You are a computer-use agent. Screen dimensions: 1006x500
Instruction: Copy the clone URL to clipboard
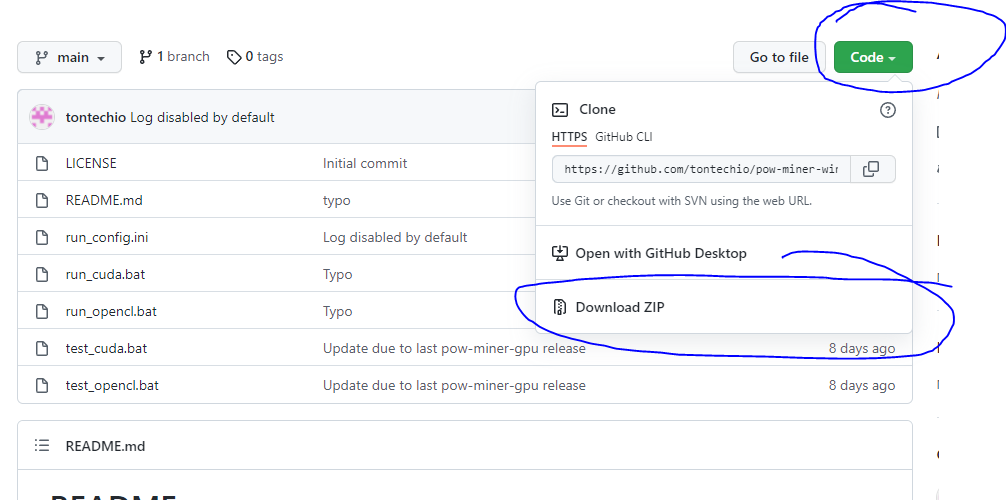pos(871,169)
